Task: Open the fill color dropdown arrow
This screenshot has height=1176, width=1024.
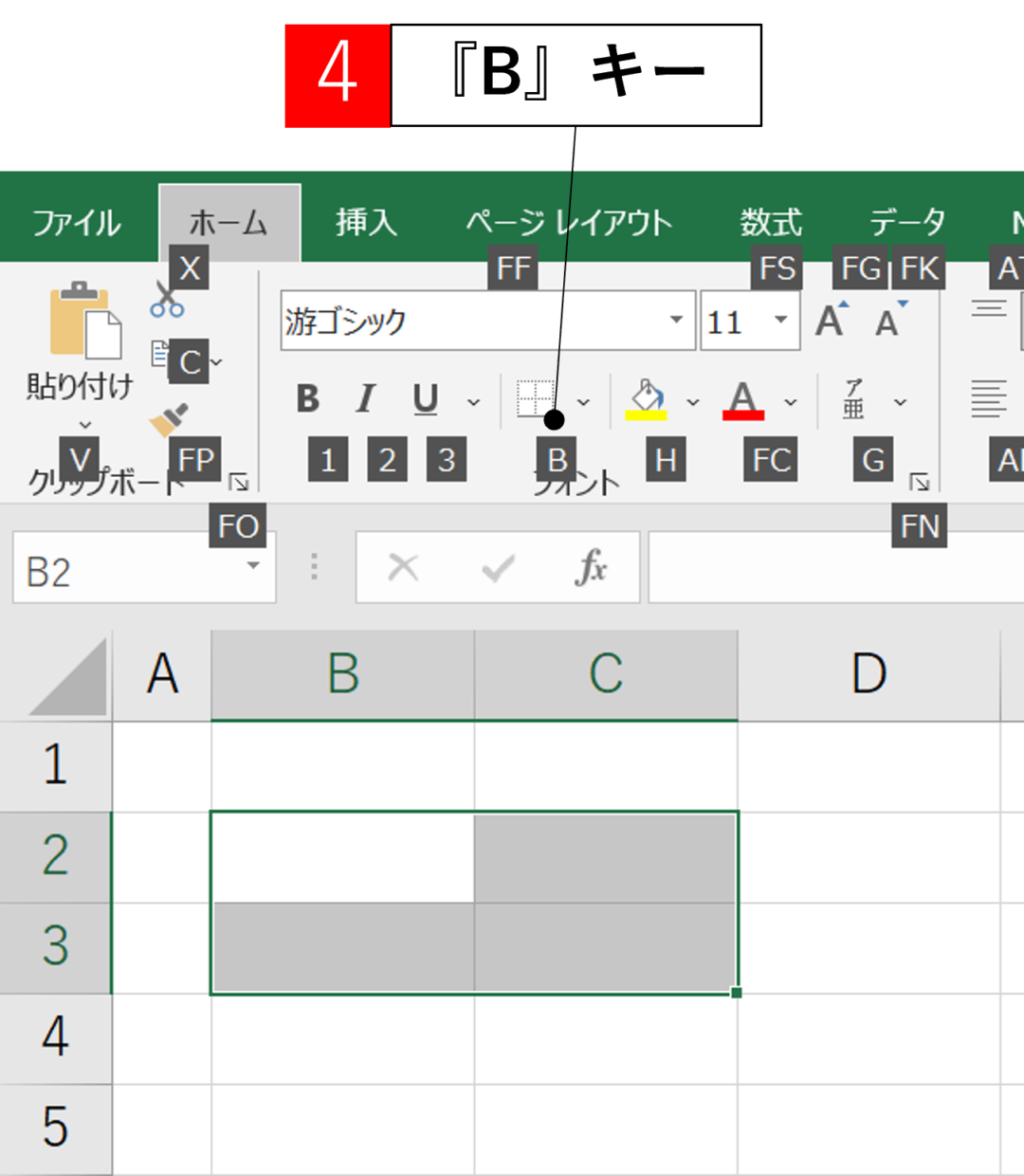Action: [693, 402]
